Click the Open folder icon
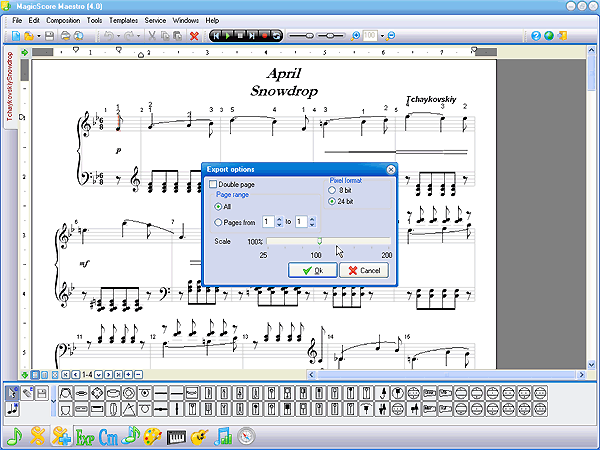The width and height of the screenshot is (600, 450). click(x=28, y=36)
